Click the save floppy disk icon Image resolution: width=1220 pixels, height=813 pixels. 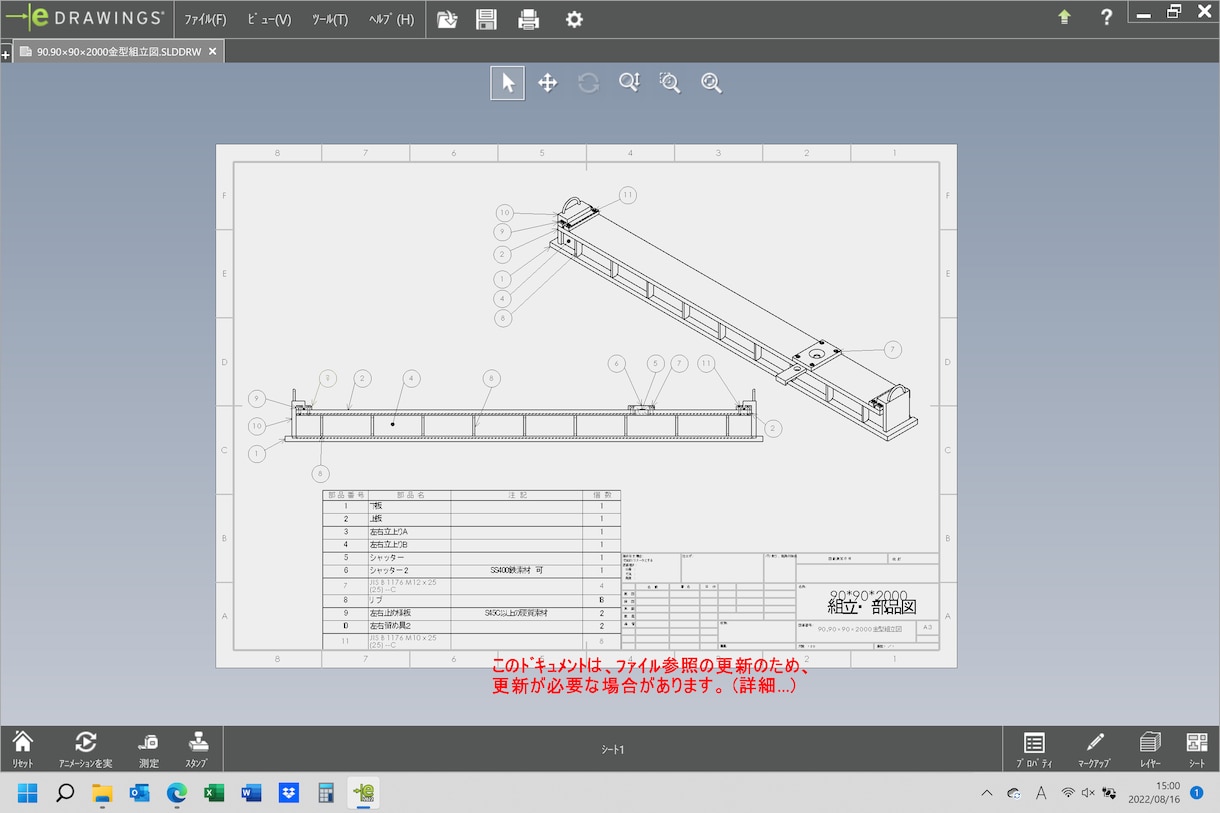coord(486,19)
